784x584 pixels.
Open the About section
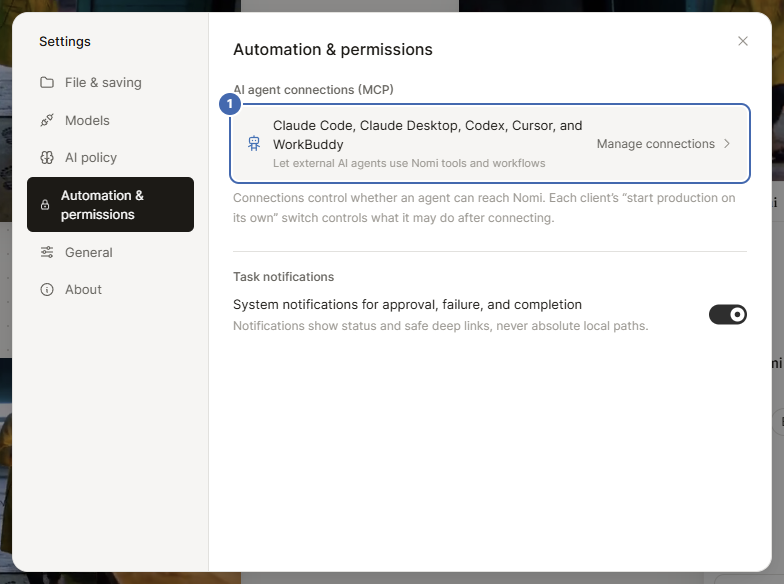[110, 290]
